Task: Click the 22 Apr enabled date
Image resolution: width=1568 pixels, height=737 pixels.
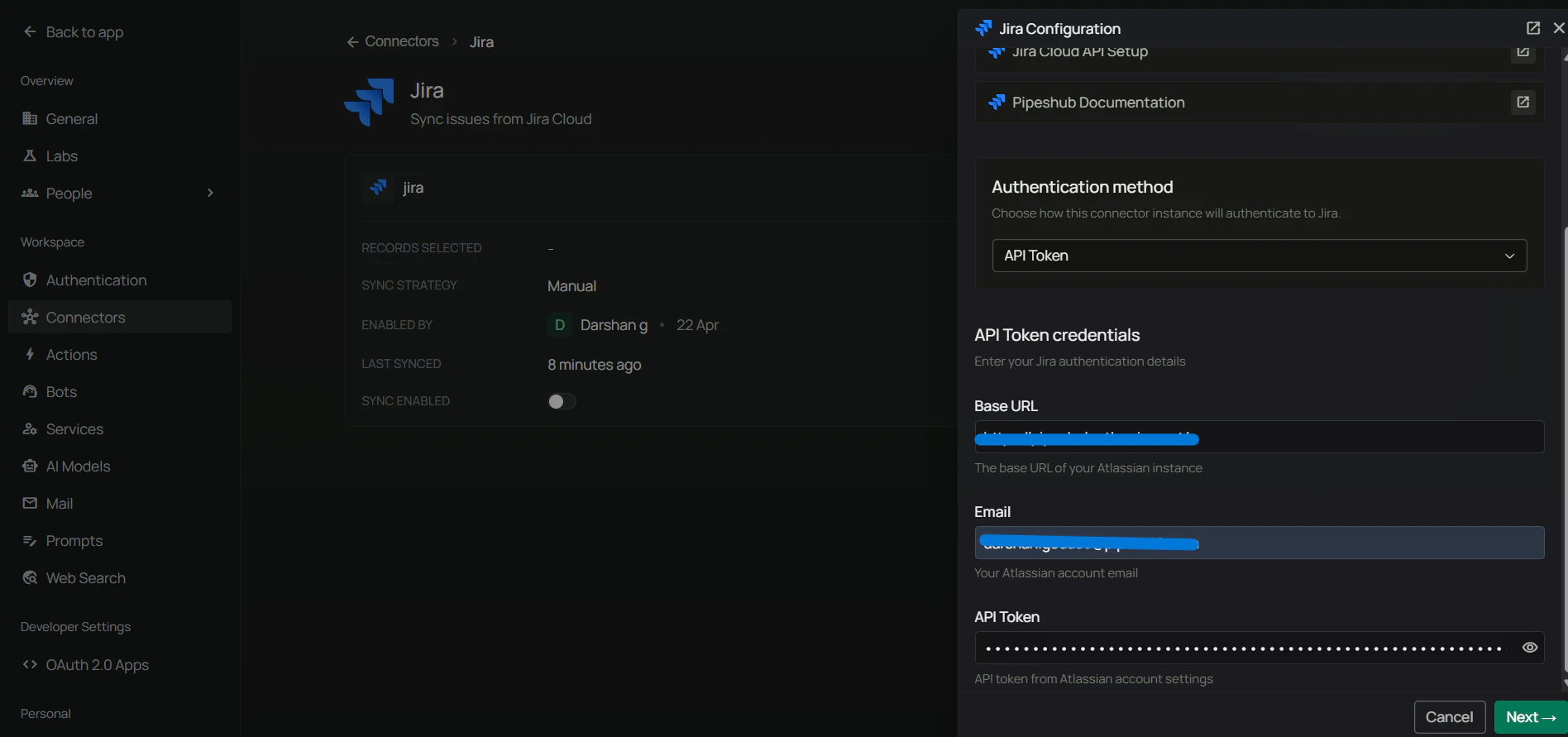Action: tap(697, 325)
